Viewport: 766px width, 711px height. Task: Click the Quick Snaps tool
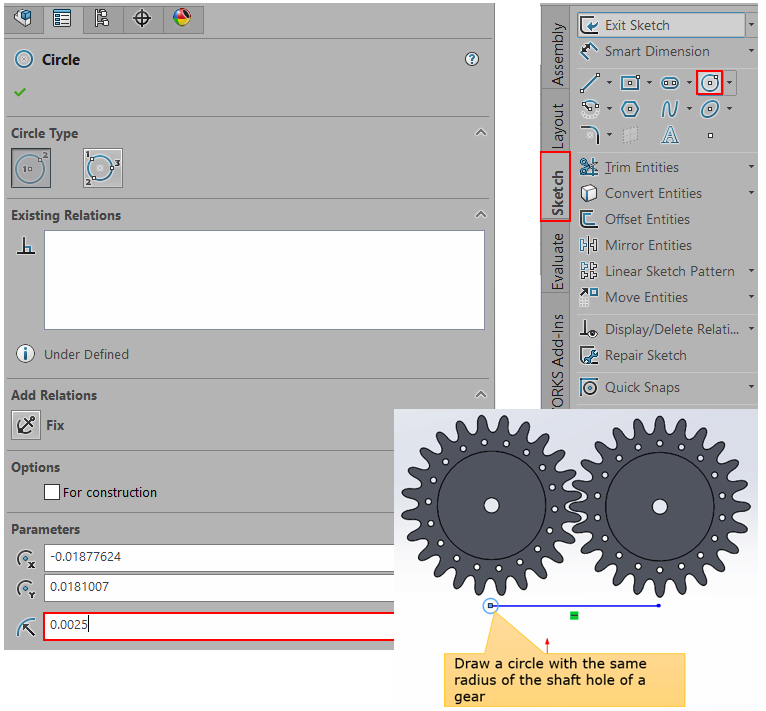coord(630,387)
